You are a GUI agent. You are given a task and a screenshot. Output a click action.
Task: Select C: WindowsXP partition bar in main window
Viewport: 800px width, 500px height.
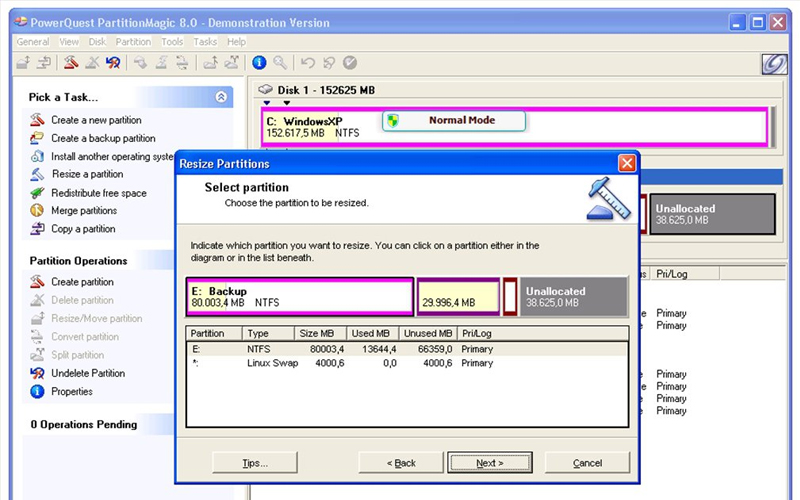pos(514,127)
